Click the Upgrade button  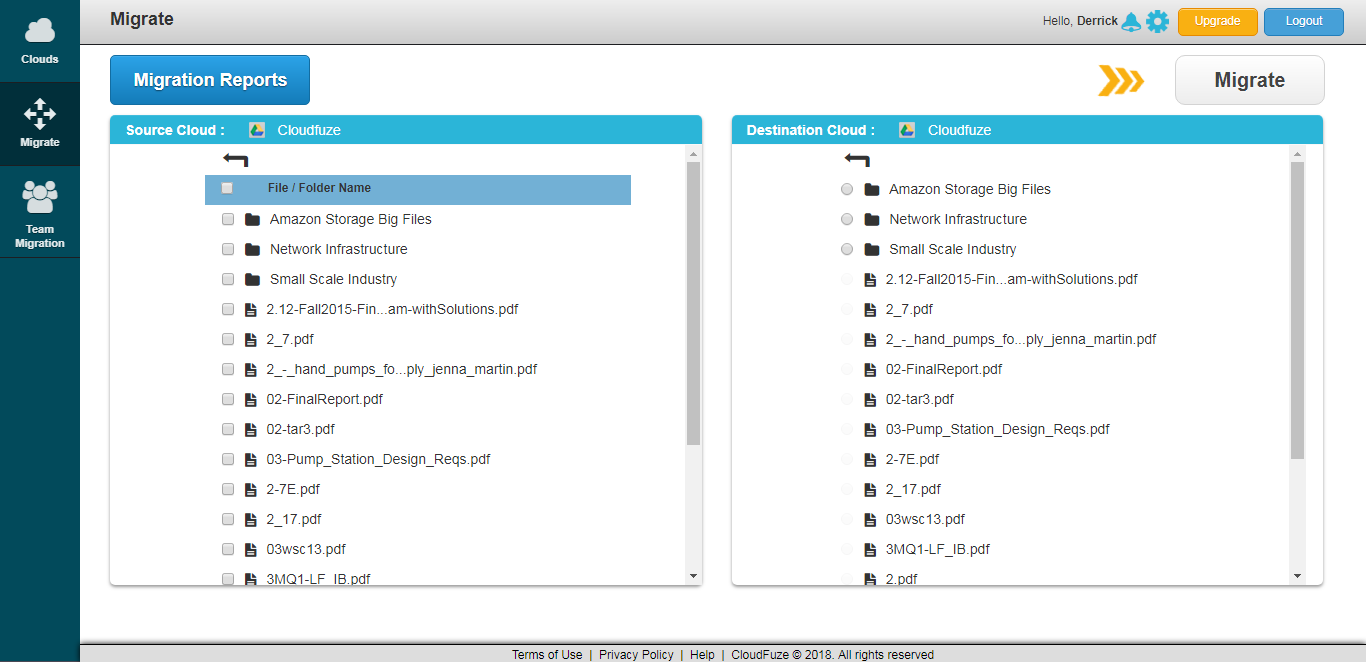1217,21
